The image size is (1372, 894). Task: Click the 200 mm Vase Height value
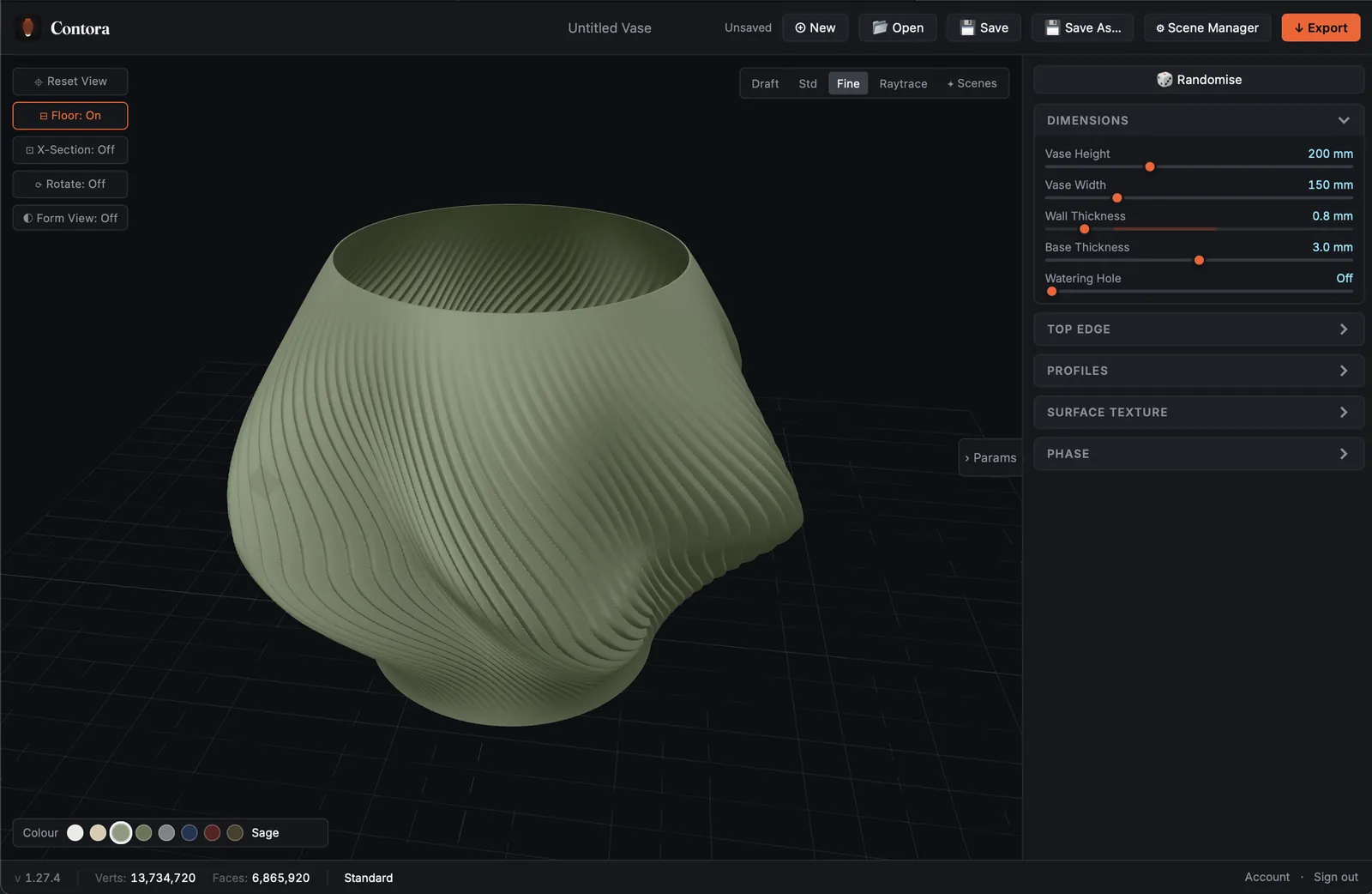point(1330,154)
